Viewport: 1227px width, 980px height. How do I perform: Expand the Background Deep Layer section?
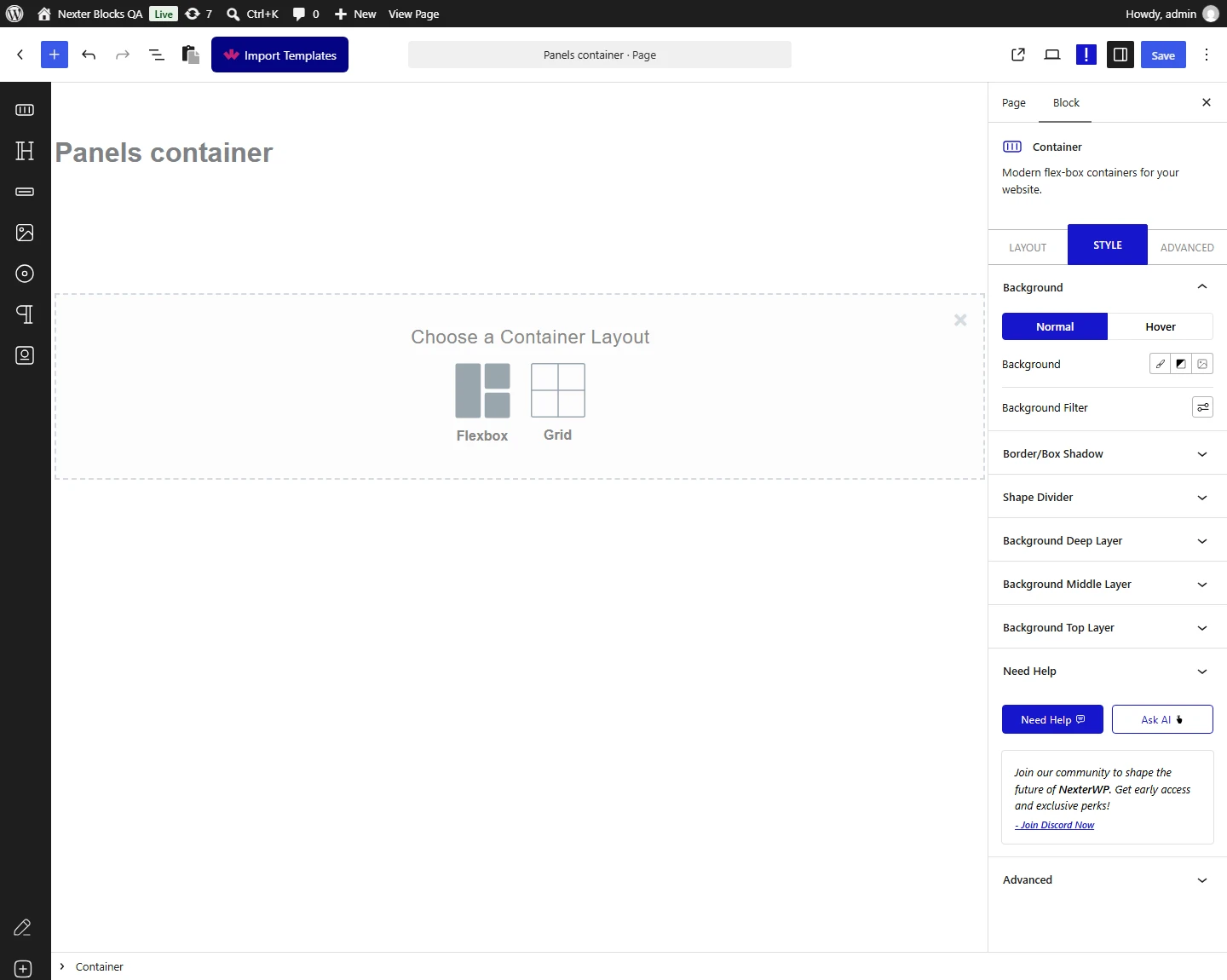tap(1108, 540)
